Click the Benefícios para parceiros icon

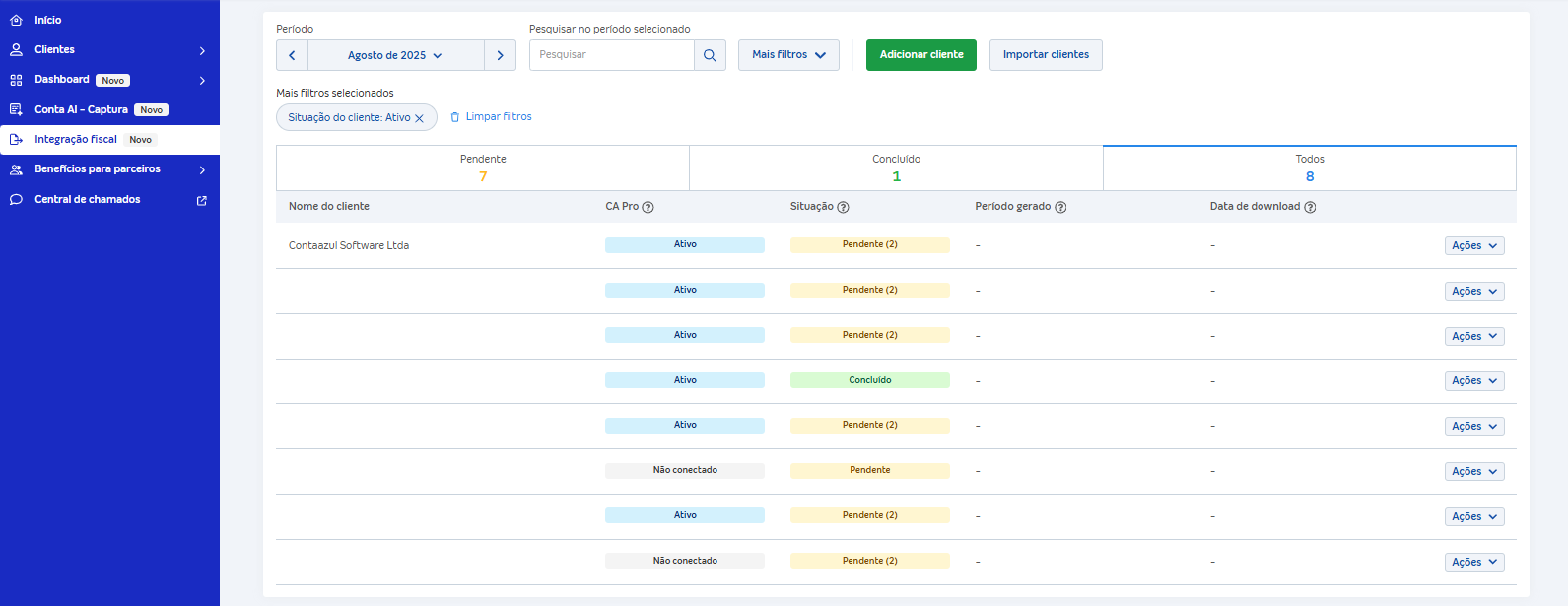[16, 169]
